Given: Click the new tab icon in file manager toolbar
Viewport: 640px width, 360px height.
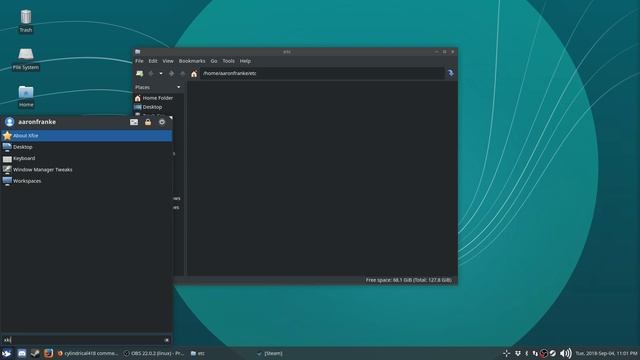Looking at the screenshot, I should coord(140,73).
